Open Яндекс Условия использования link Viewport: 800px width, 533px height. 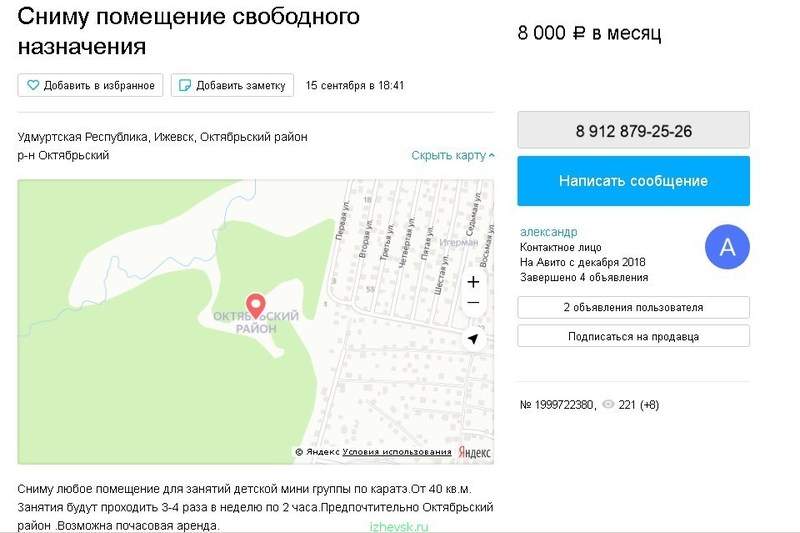pos(397,452)
